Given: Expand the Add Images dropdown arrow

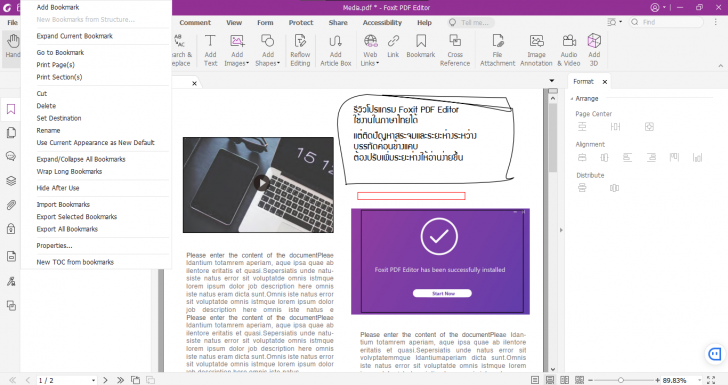Looking at the screenshot, I should tap(247, 63).
